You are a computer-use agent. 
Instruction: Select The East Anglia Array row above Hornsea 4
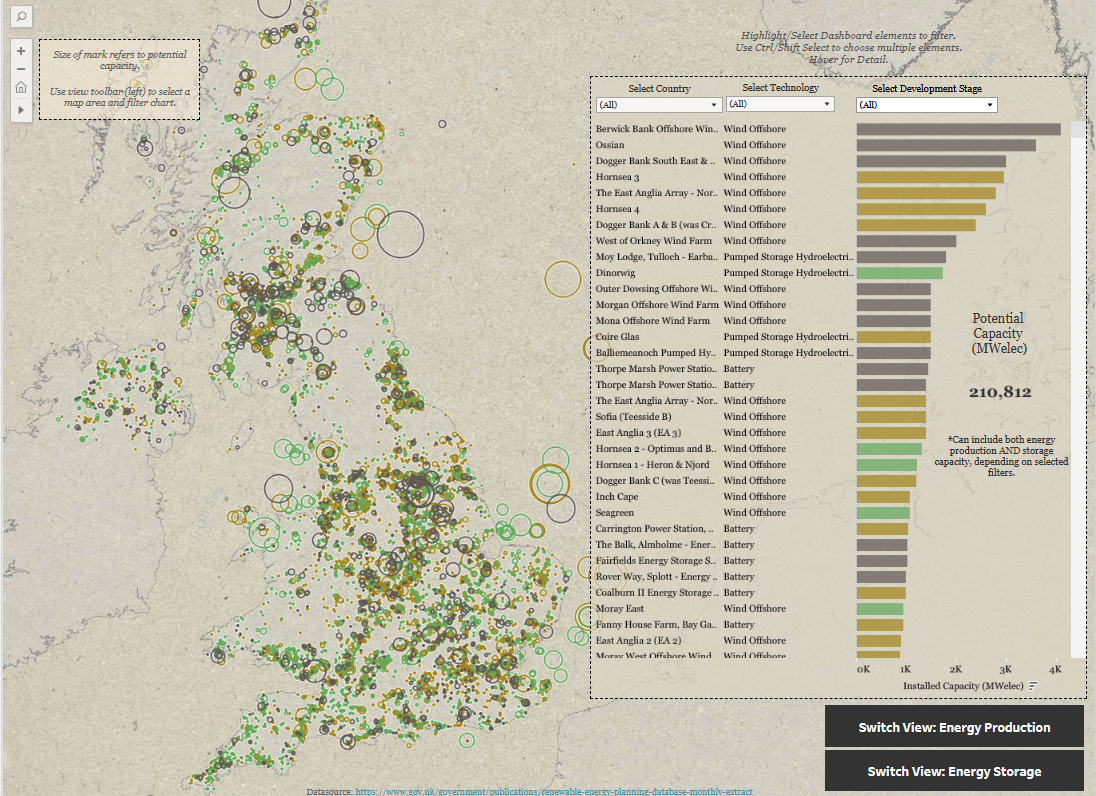[656, 193]
